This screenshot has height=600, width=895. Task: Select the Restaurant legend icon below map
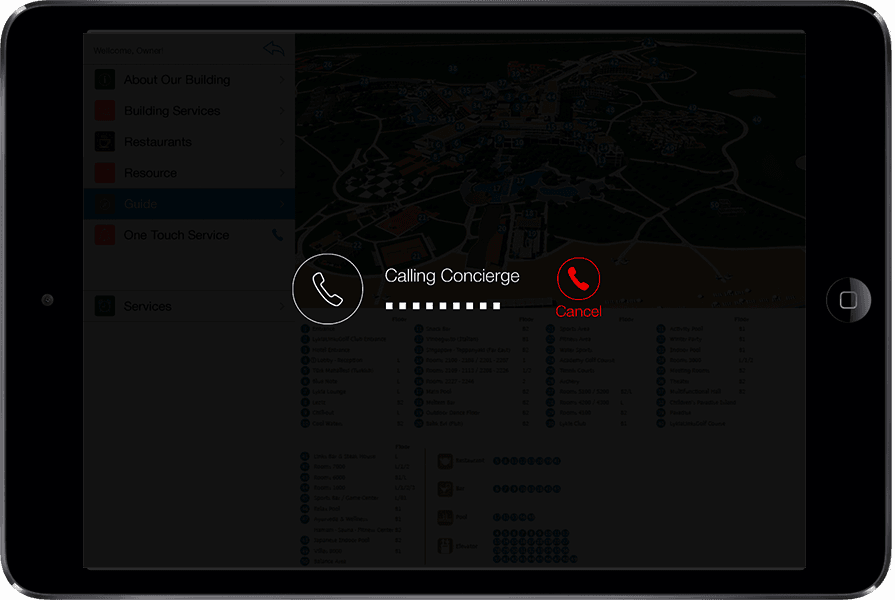coord(446,461)
